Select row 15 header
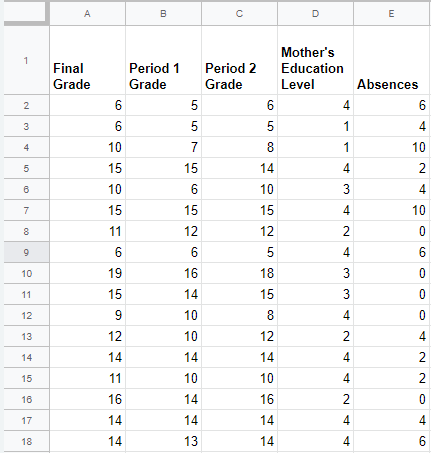The height and width of the screenshot is (453, 431). [x=26, y=378]
